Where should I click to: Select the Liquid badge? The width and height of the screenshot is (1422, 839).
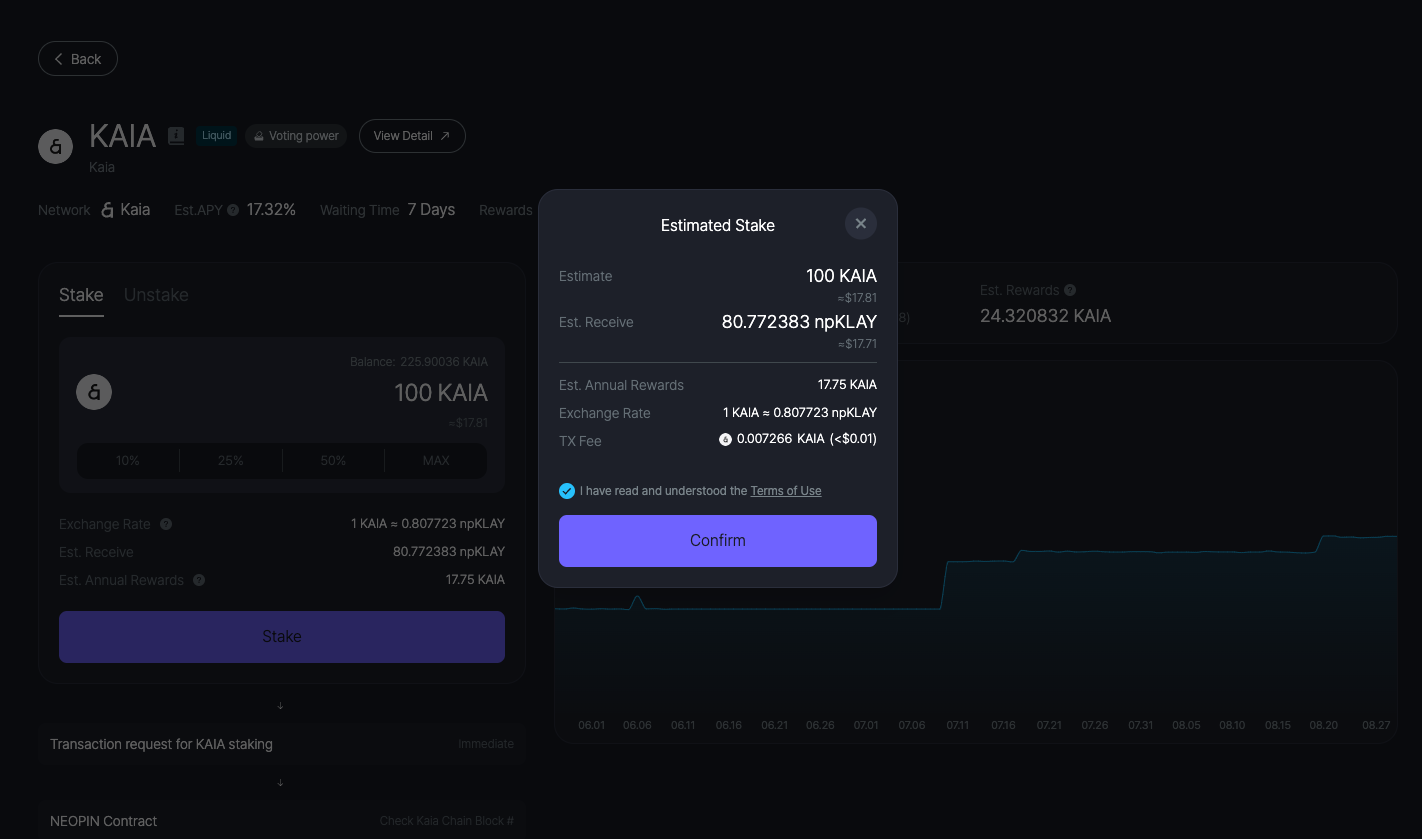[216, 136]
